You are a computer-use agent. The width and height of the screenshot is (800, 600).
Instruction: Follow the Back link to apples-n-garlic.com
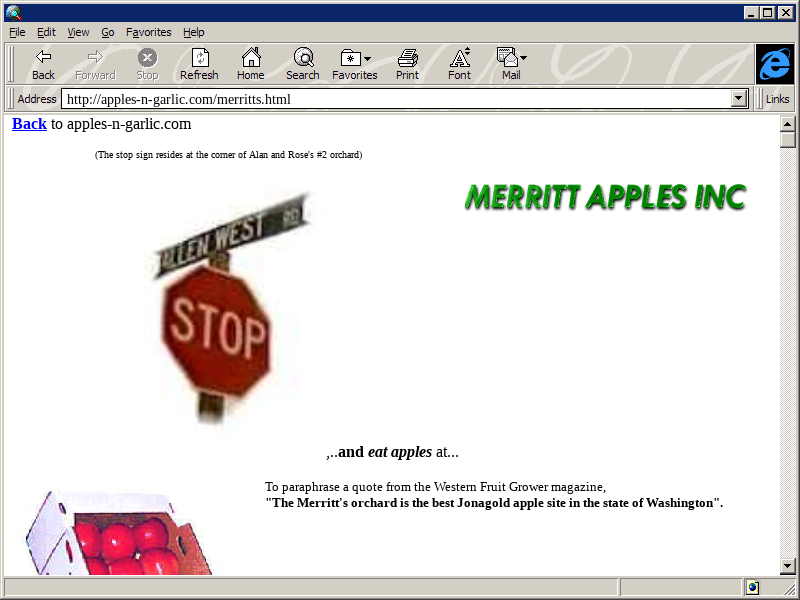29,124
